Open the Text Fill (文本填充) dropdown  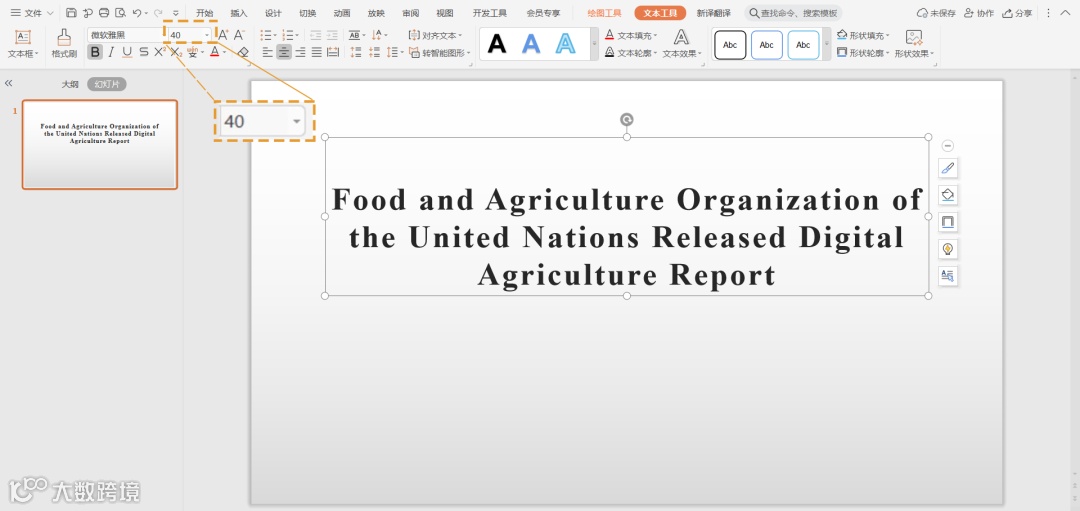pyautogui.click(x=632, y=35)
